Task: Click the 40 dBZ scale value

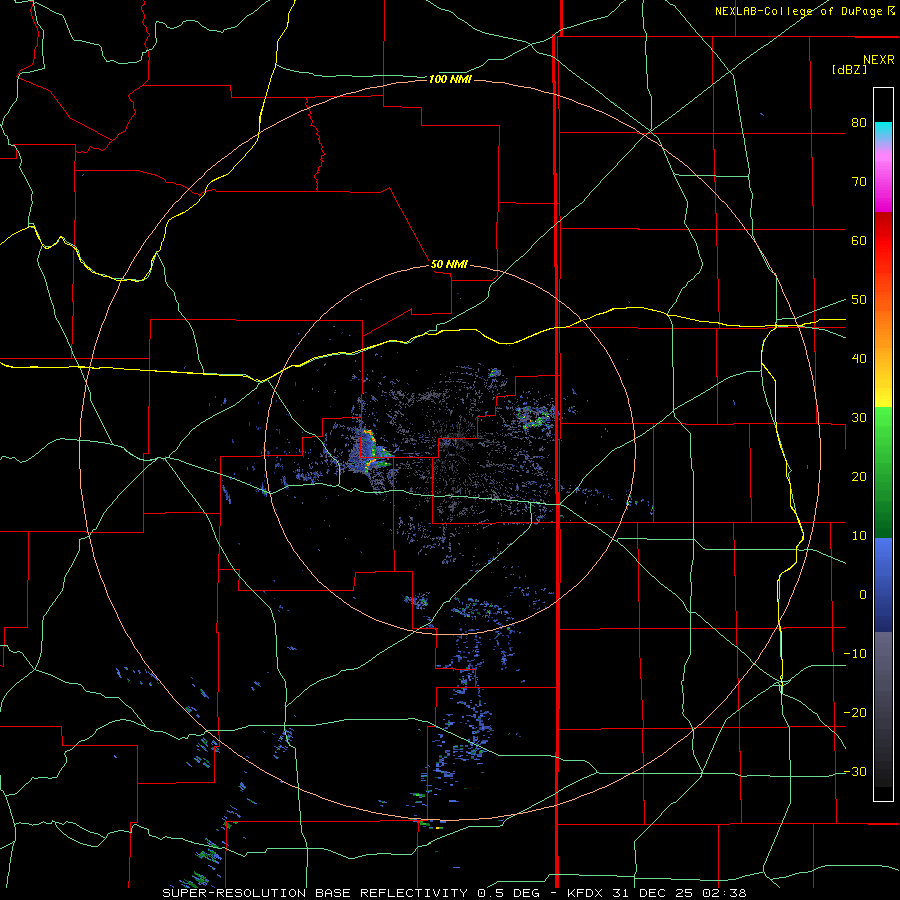Action: 859,359
